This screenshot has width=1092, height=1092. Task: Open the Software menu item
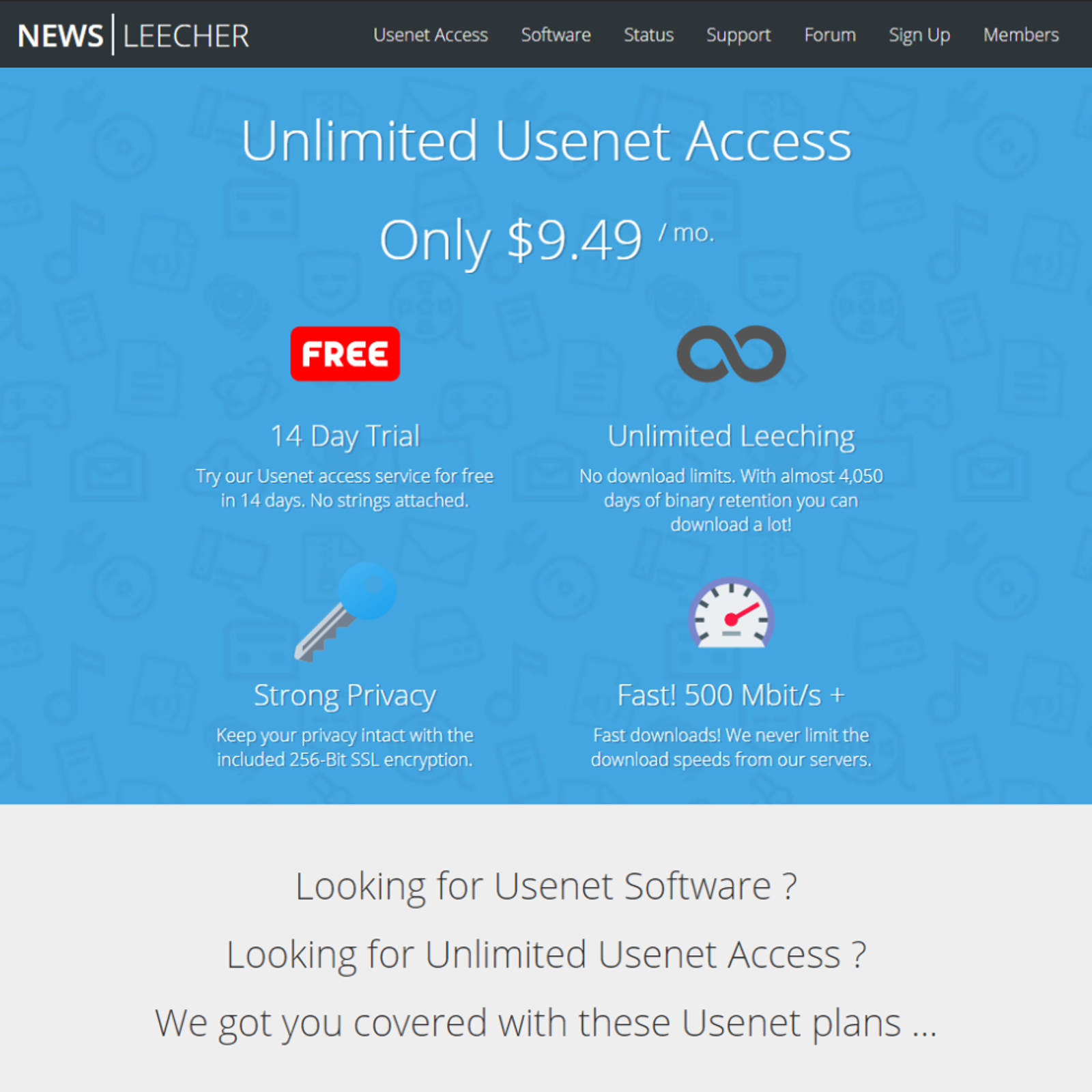(556, 35)
